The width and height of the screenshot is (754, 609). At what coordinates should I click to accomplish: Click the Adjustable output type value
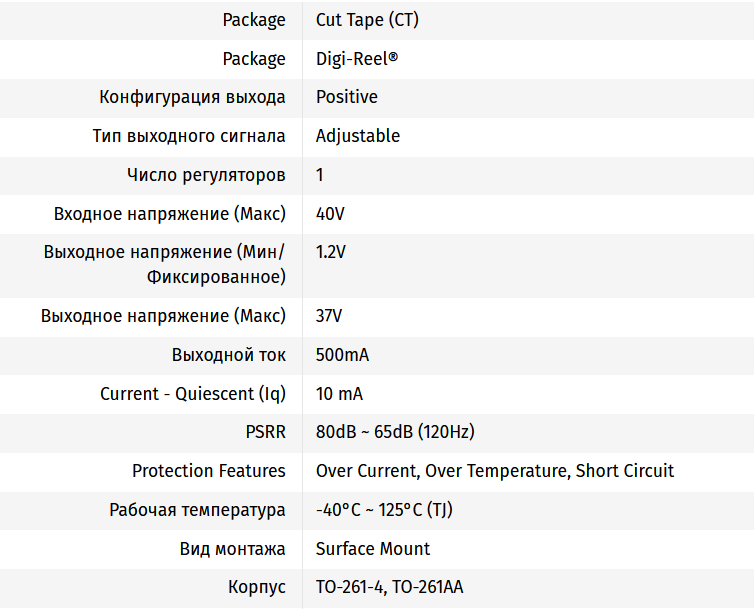tap(357, 136)
